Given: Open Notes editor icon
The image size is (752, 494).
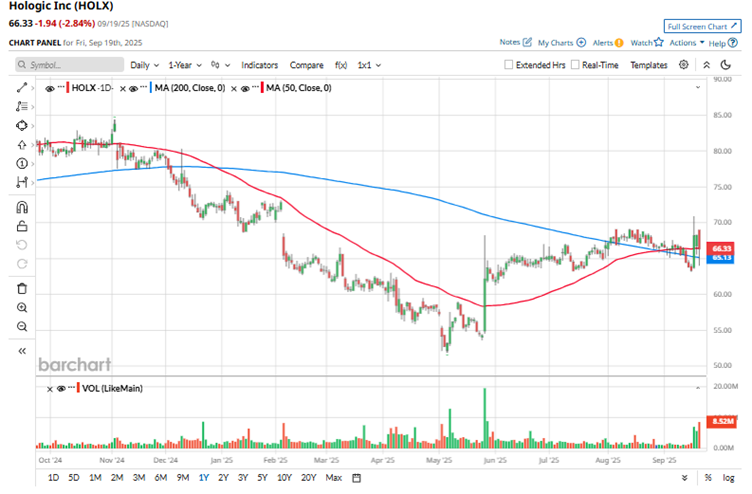Looking at the screenshot, I should (x=527, y=42).
